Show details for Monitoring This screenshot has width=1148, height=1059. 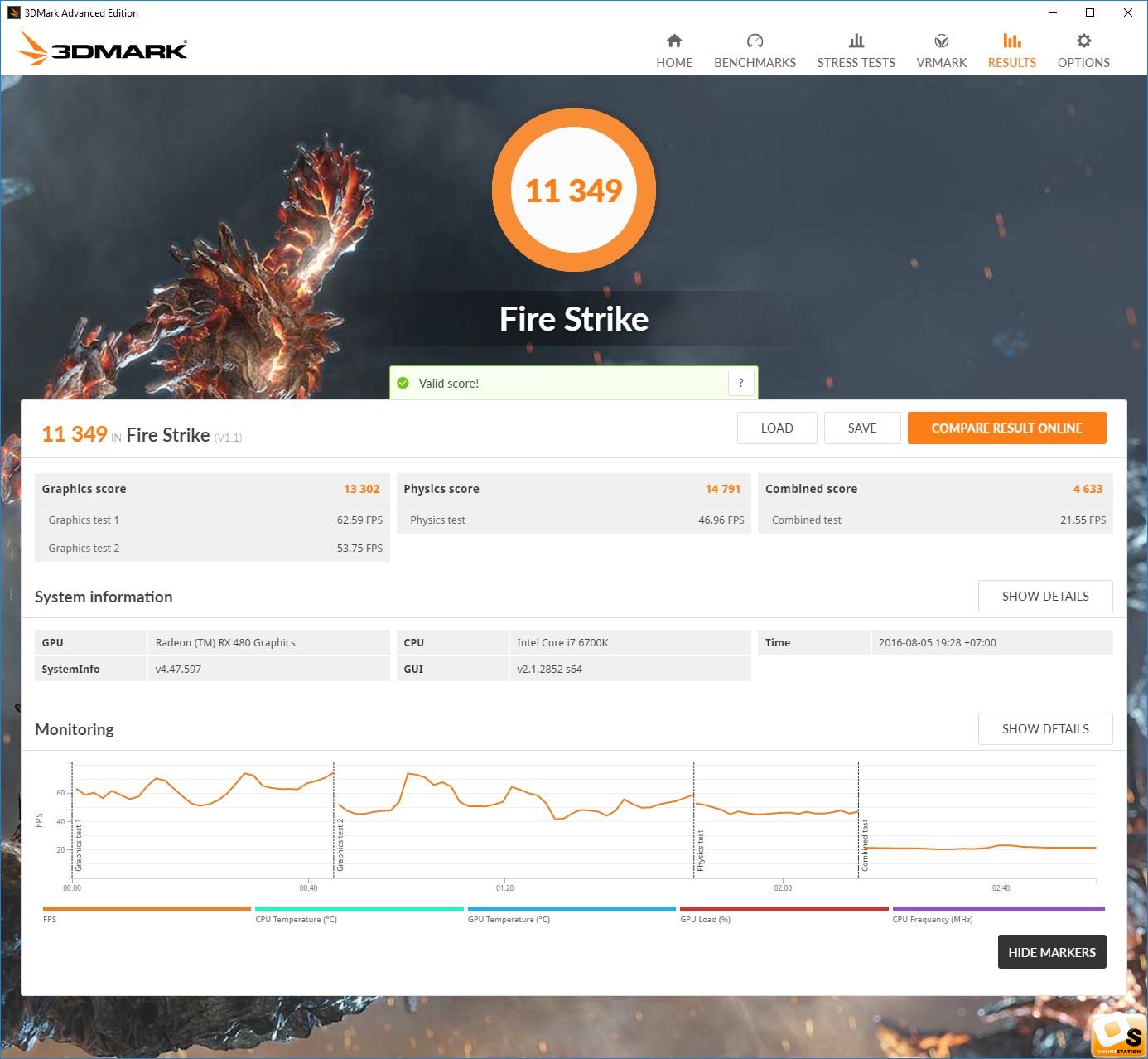click(x=1045, y=729)
